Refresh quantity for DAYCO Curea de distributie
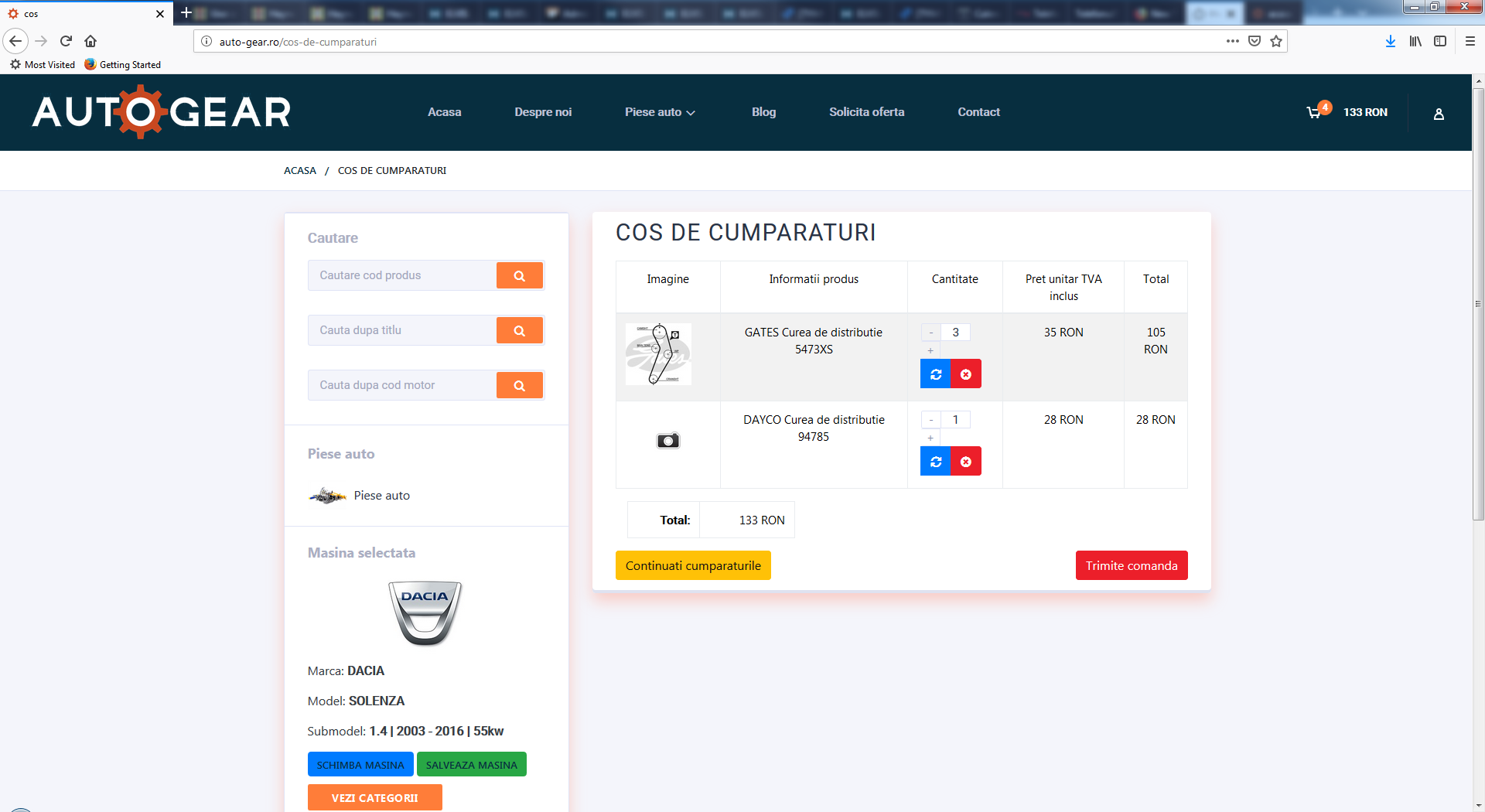Screen dimensions: 1485x812 935,462
